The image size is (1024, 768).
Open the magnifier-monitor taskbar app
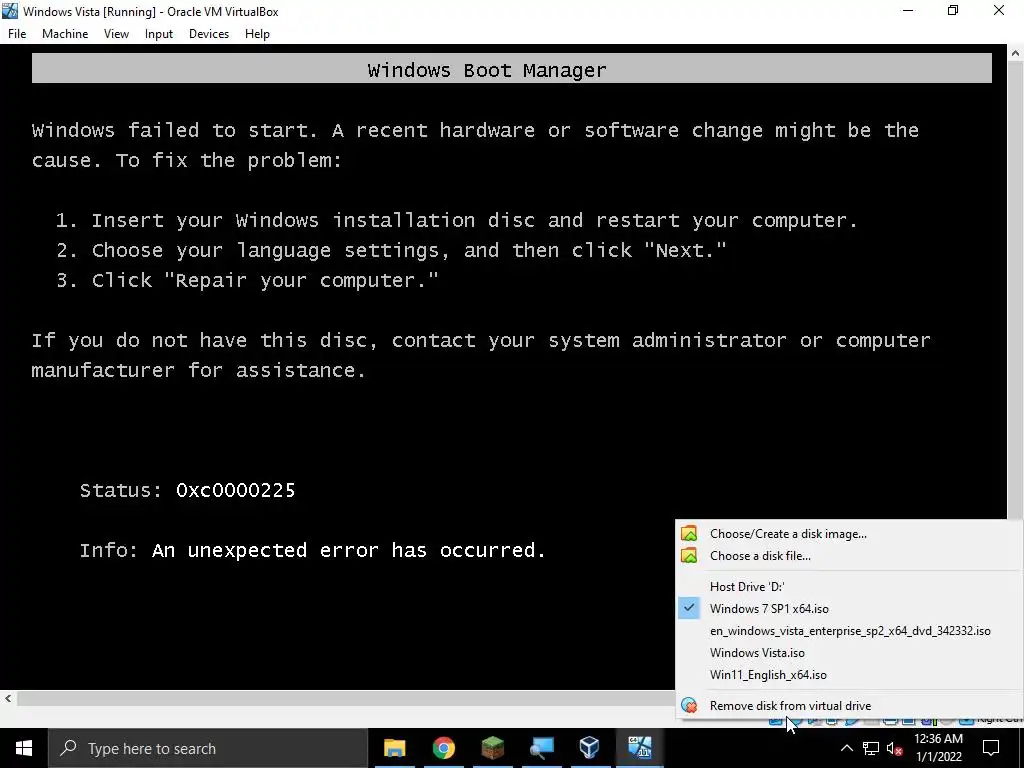(x=541, y=748)
